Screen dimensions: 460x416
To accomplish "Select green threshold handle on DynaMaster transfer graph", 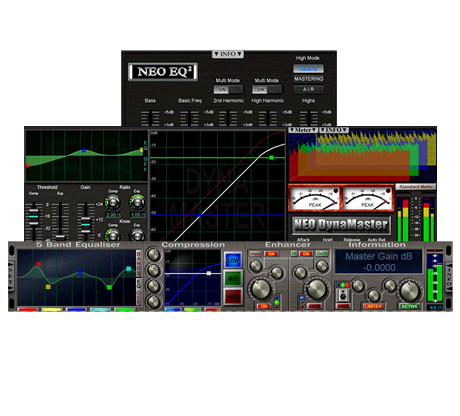I will pos(271,157).
